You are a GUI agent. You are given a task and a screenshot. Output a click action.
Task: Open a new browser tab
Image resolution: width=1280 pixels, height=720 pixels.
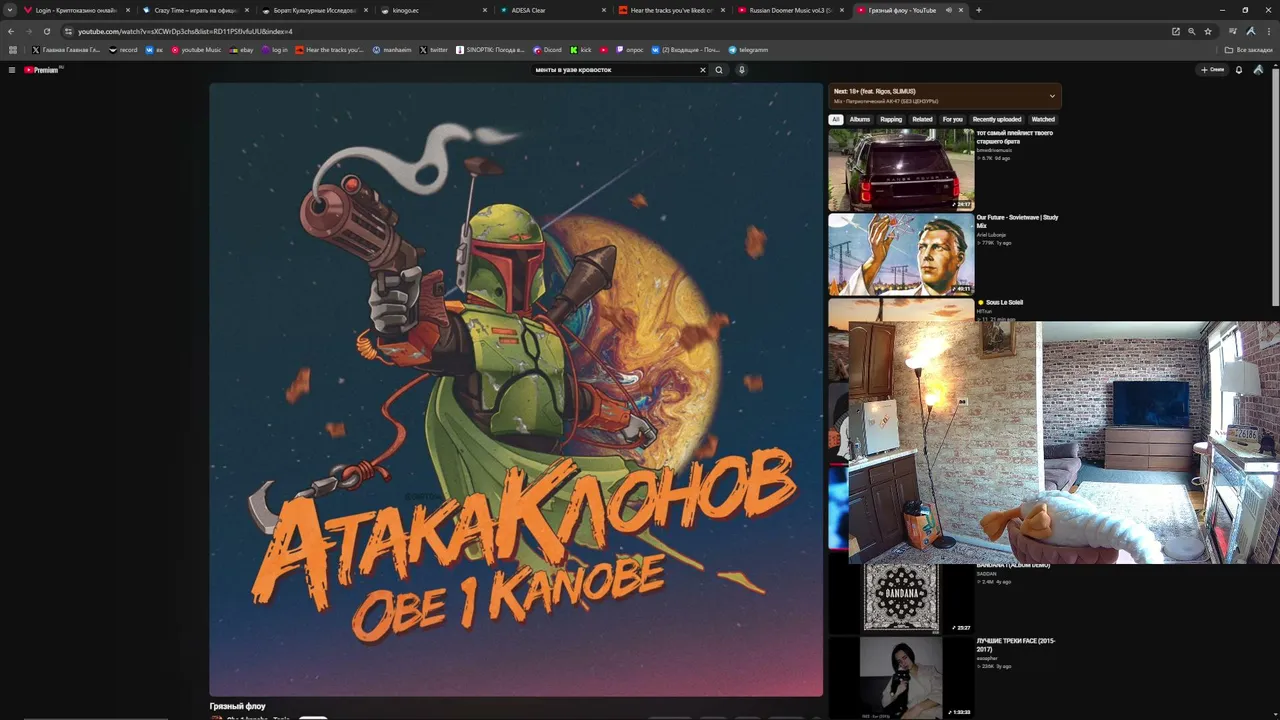tap(978, 10)
